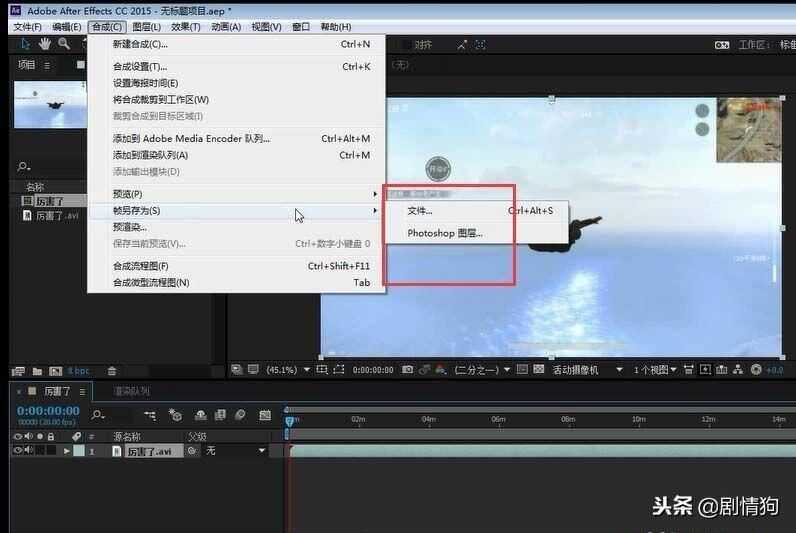Mute audio of 厉害了.avi layer
Viewport: 796px width, 533px height.
pyautogui.click(x=28, y=451)
